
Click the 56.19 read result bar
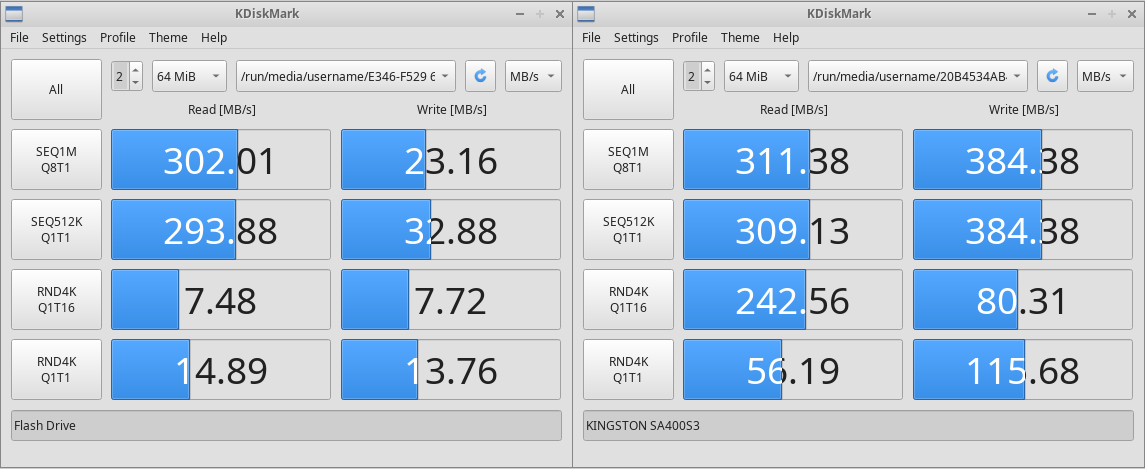[x=792, y=370]
